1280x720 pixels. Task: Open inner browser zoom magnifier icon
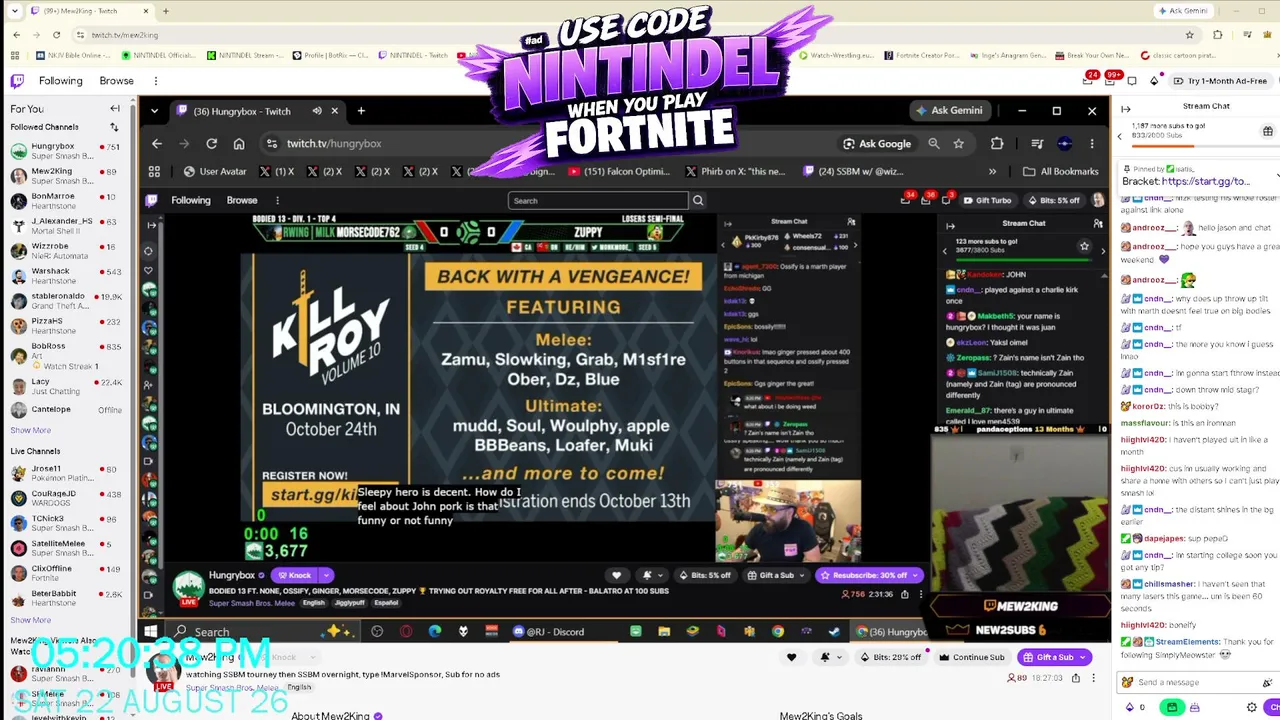[x=934, y=144]
